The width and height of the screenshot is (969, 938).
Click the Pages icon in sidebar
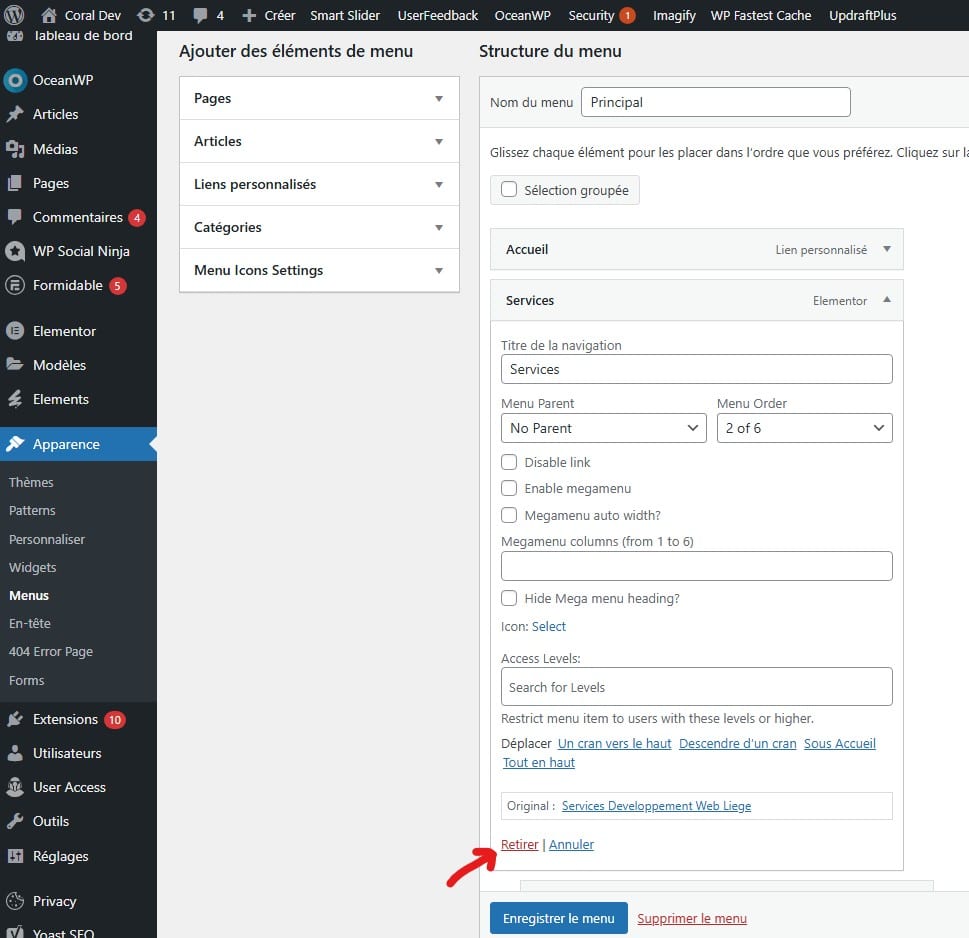[x=15, y=183]
